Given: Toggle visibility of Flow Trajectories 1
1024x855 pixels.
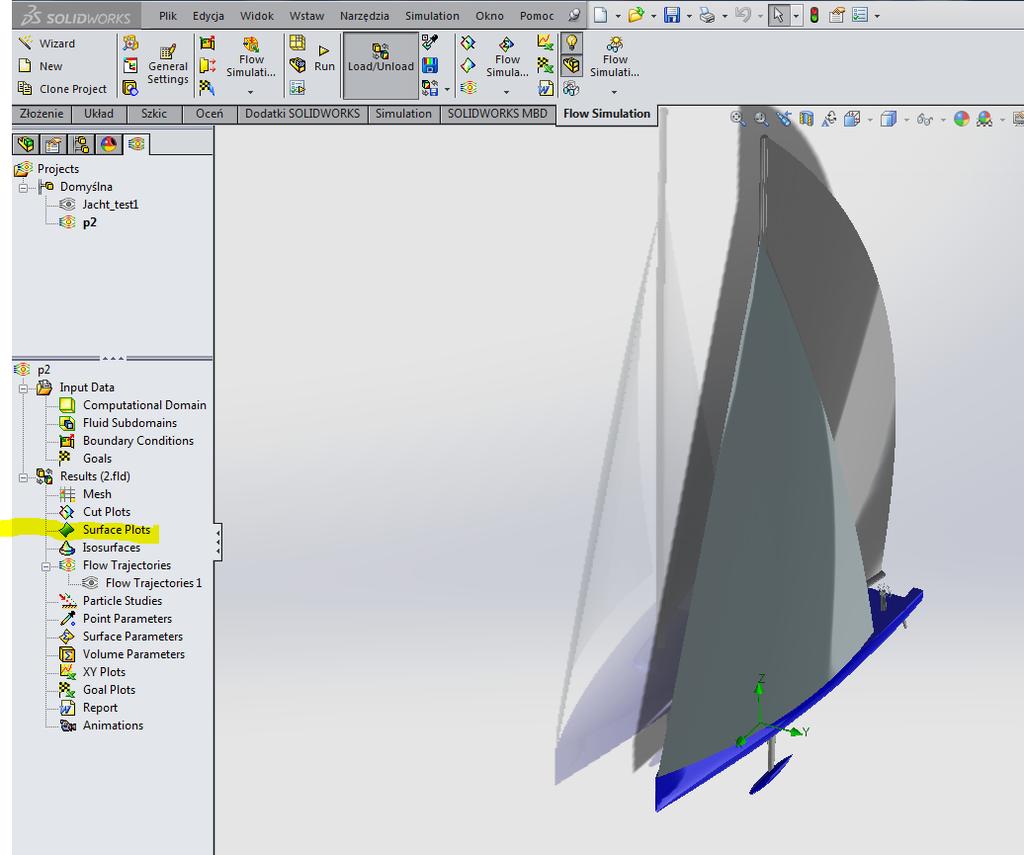Looking at the screenshot, I should coord(90,583).
